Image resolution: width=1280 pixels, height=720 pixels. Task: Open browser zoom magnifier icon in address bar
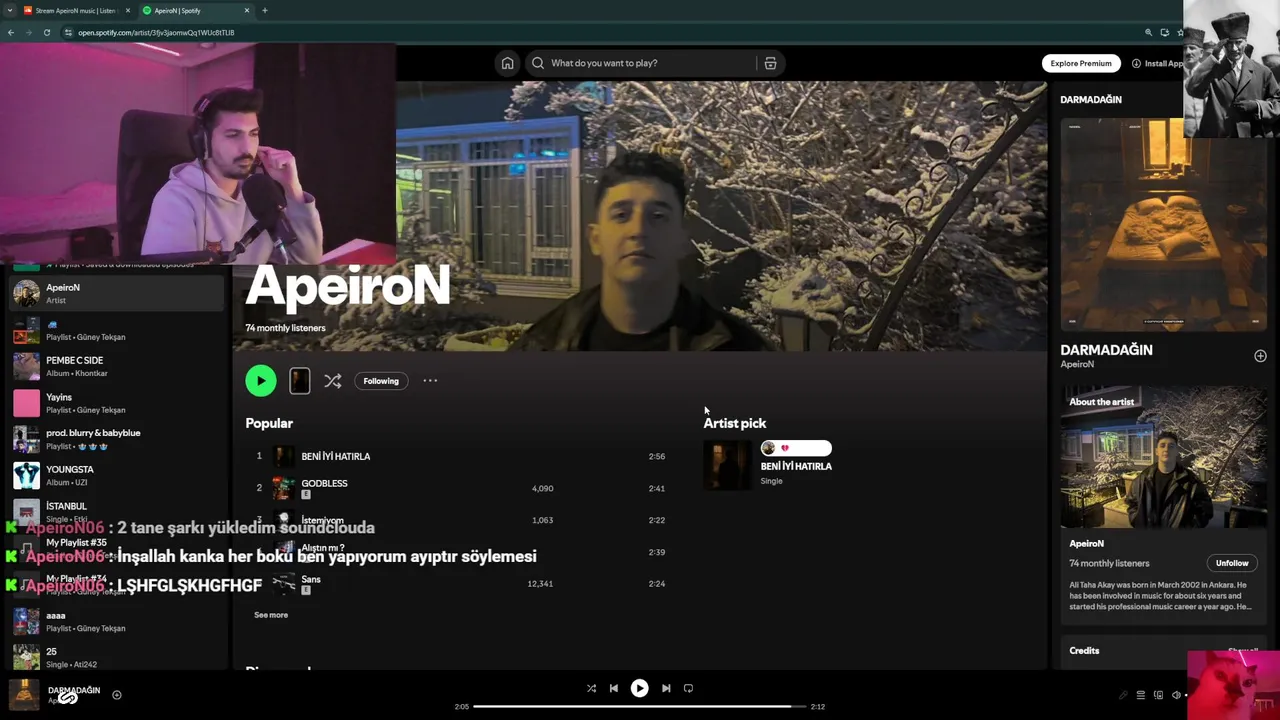pos(1148,32)
